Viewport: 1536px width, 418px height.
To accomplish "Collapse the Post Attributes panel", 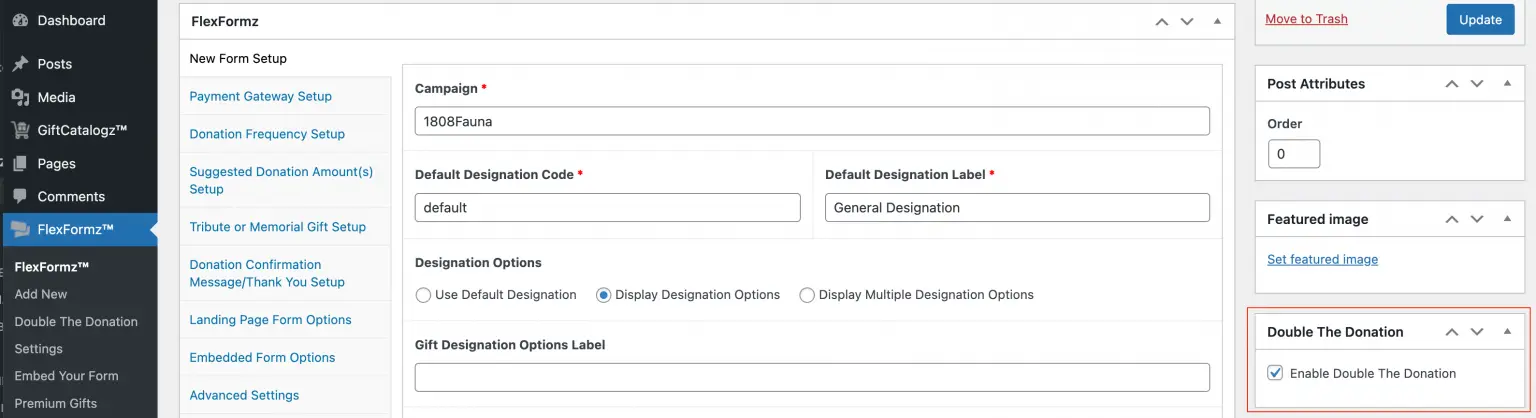I will tap(1508, 84).
